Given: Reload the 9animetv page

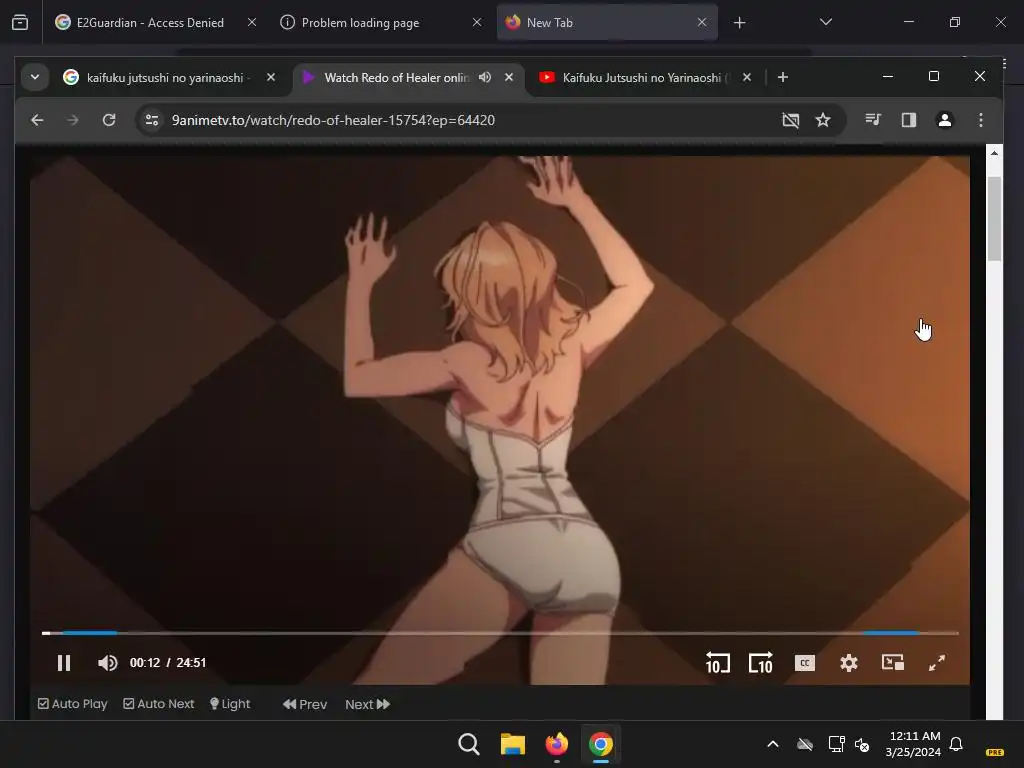Looking at the screenshot, I should tap(109, 120).
